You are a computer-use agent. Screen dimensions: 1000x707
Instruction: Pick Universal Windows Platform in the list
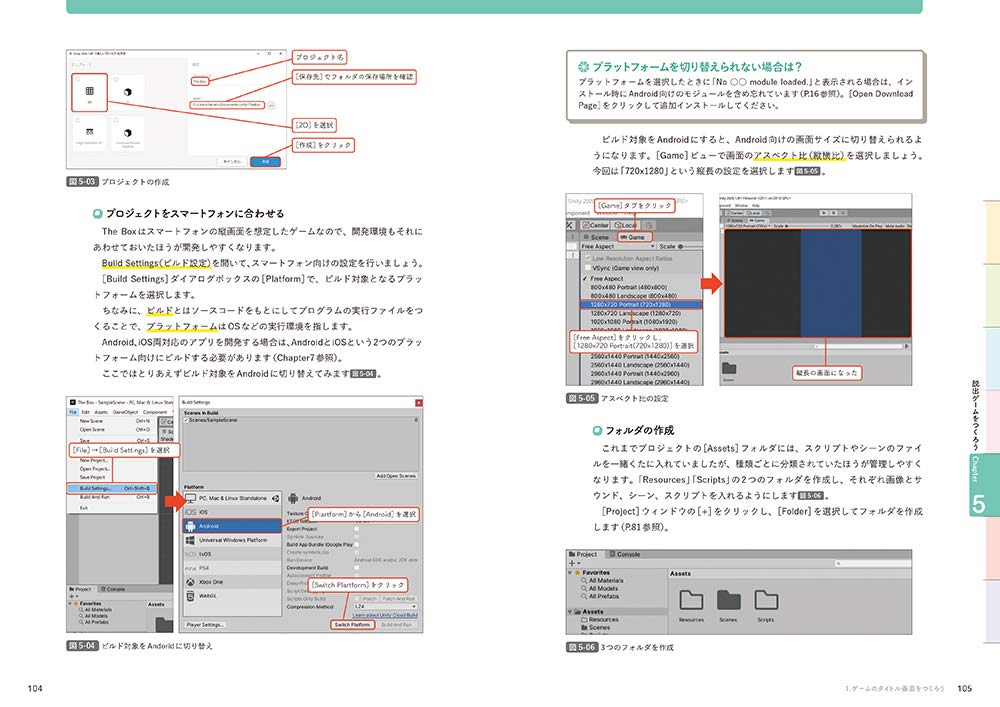pos(232,540)
